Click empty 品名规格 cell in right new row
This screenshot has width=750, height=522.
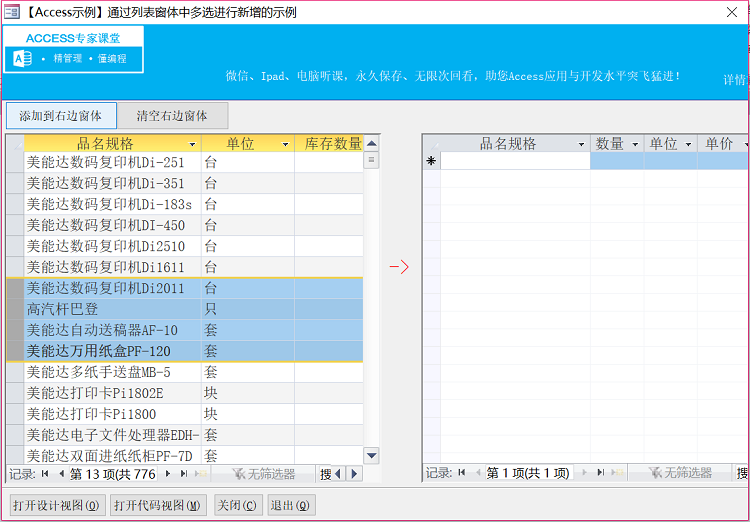click(x=515, y=161)
